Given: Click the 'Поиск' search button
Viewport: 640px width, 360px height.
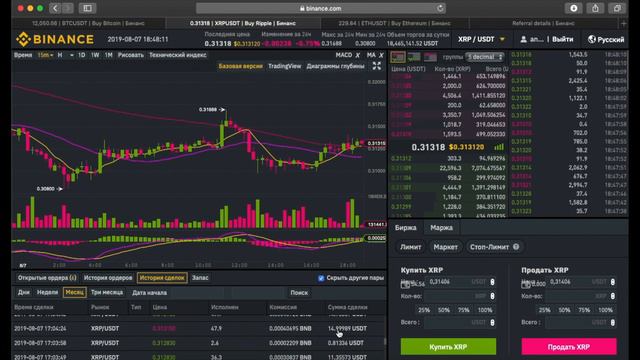Looking at the screenshot, I should point(299,293).
